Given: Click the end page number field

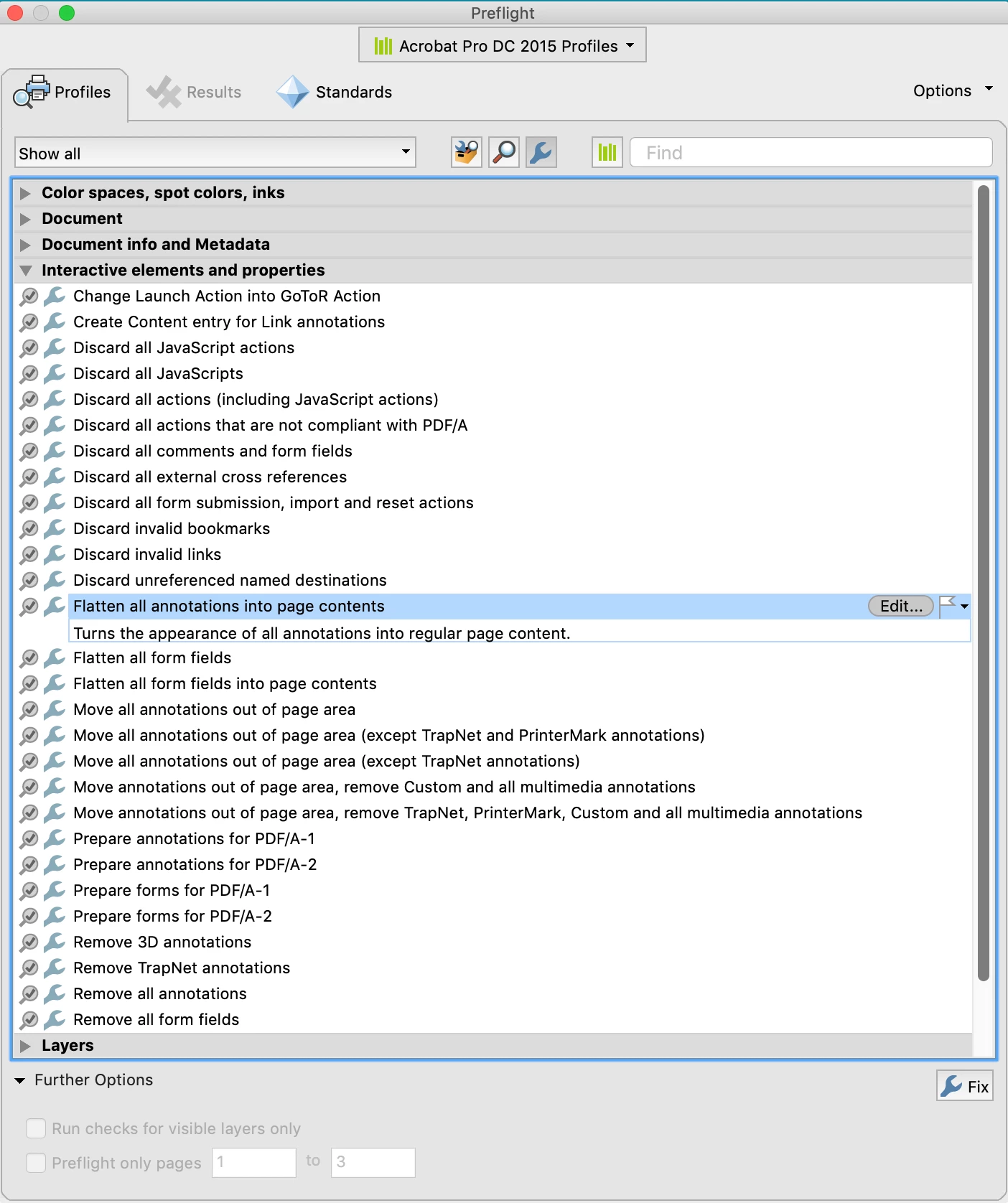Looking at the screenshot, I should coord(373,1162).
